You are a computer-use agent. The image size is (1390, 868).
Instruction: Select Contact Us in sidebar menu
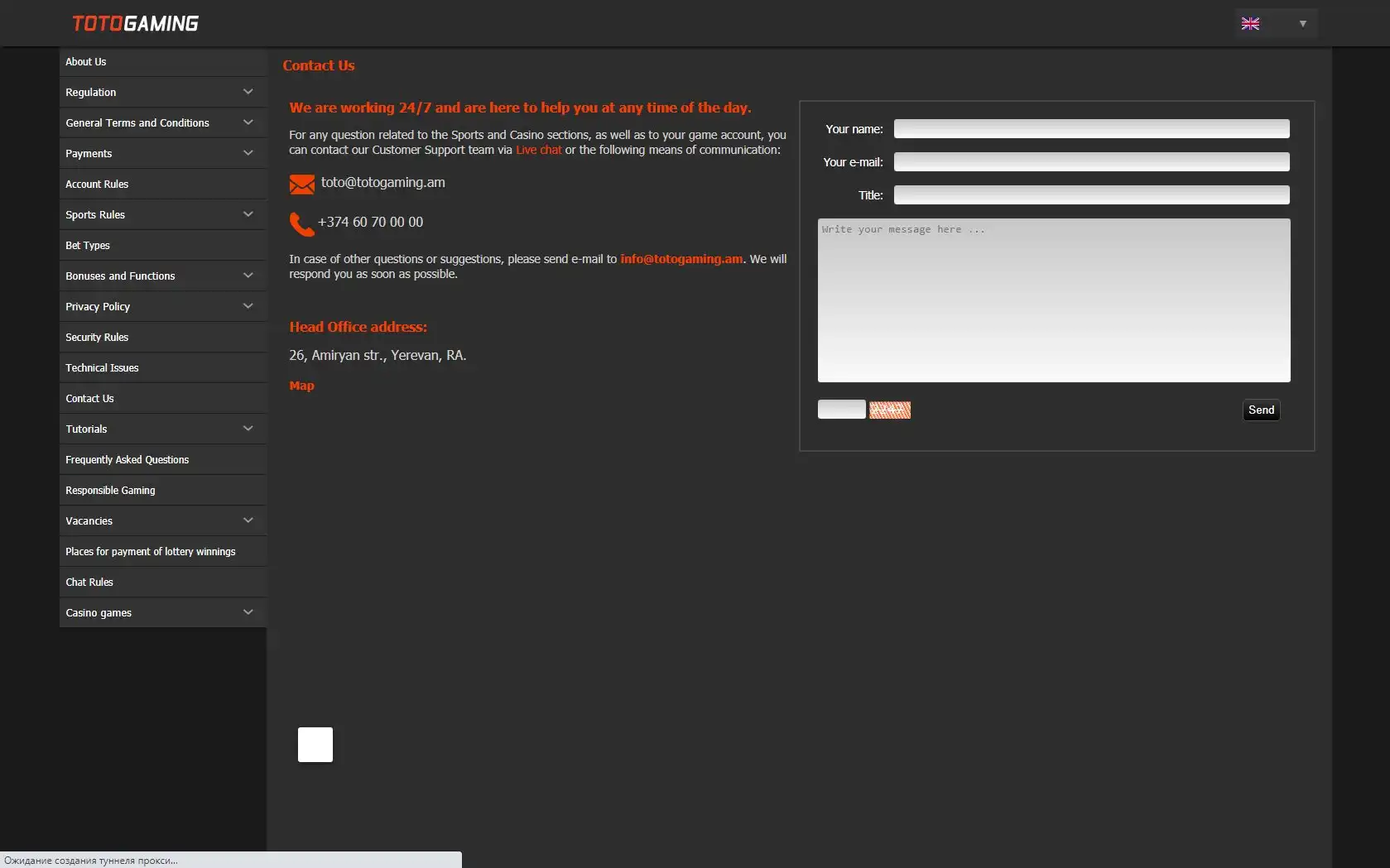163,398
